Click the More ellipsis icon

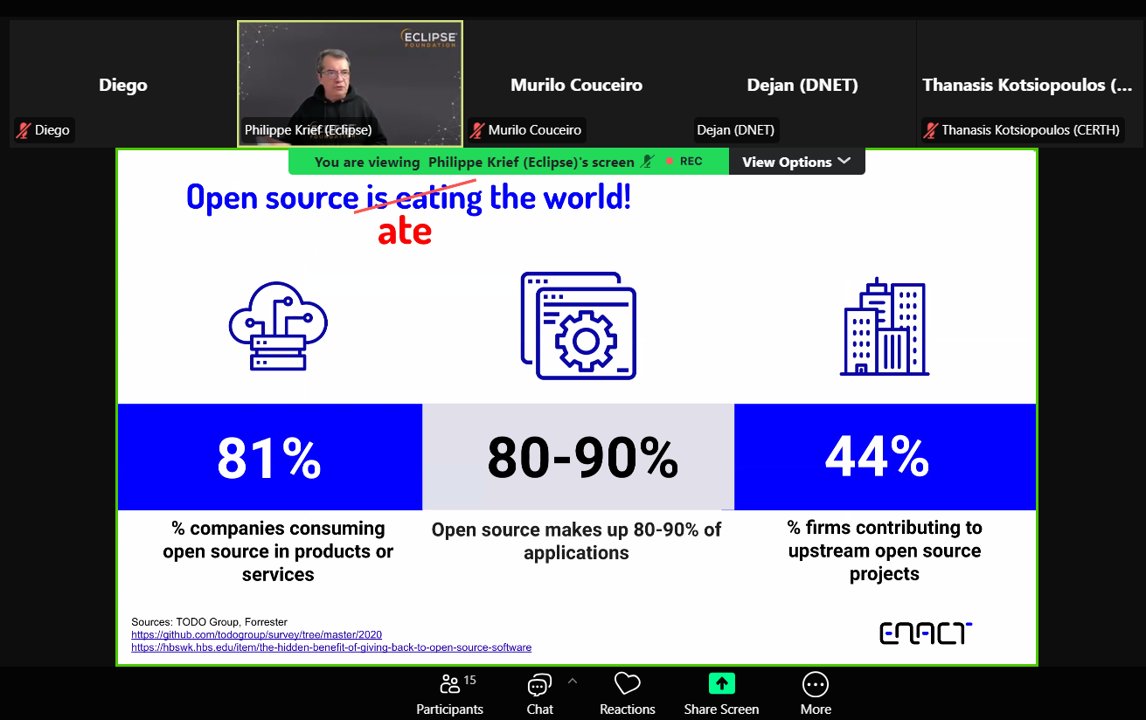pos(815,684)
